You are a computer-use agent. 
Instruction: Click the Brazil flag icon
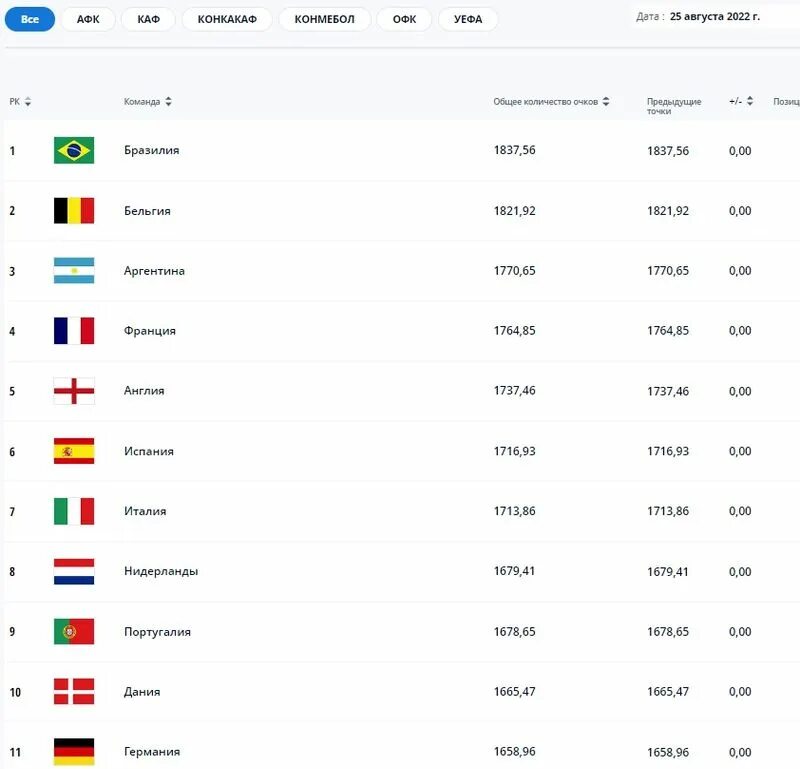coord(74,150)
